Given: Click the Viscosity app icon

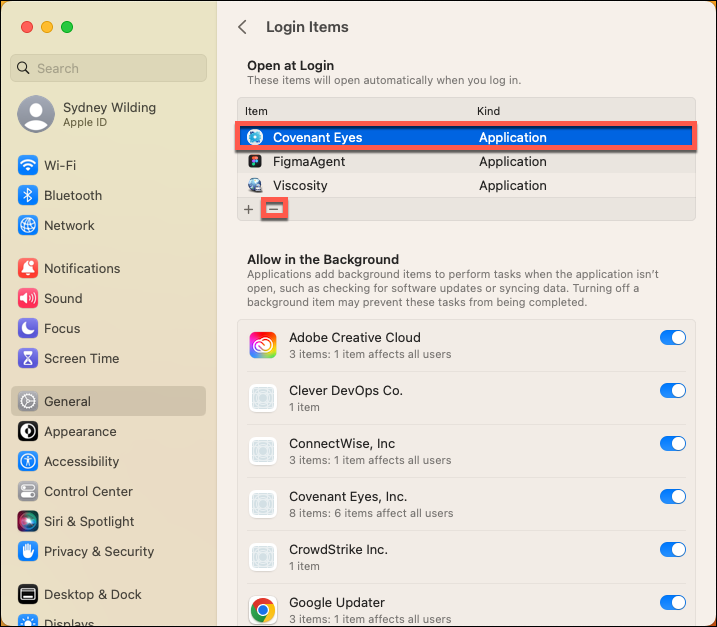Looking at the screenshot, I should pos(255,185).
